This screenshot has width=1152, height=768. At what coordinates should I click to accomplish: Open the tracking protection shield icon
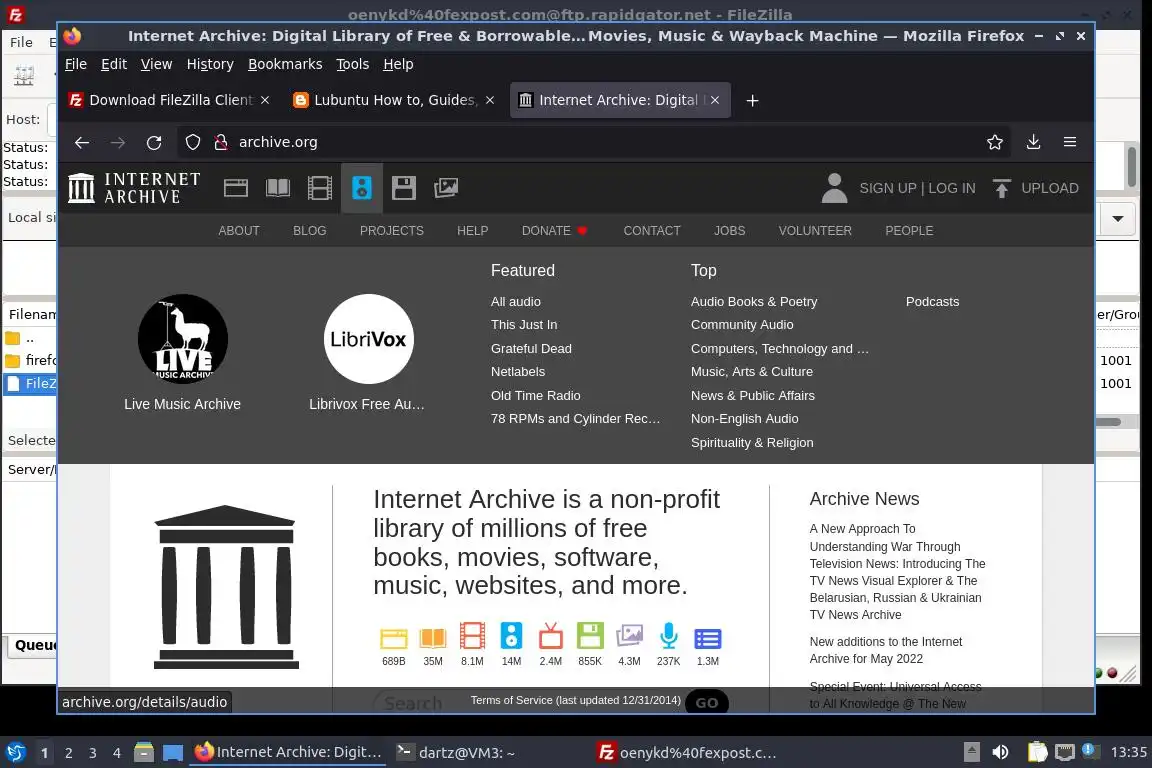point(192,143)
